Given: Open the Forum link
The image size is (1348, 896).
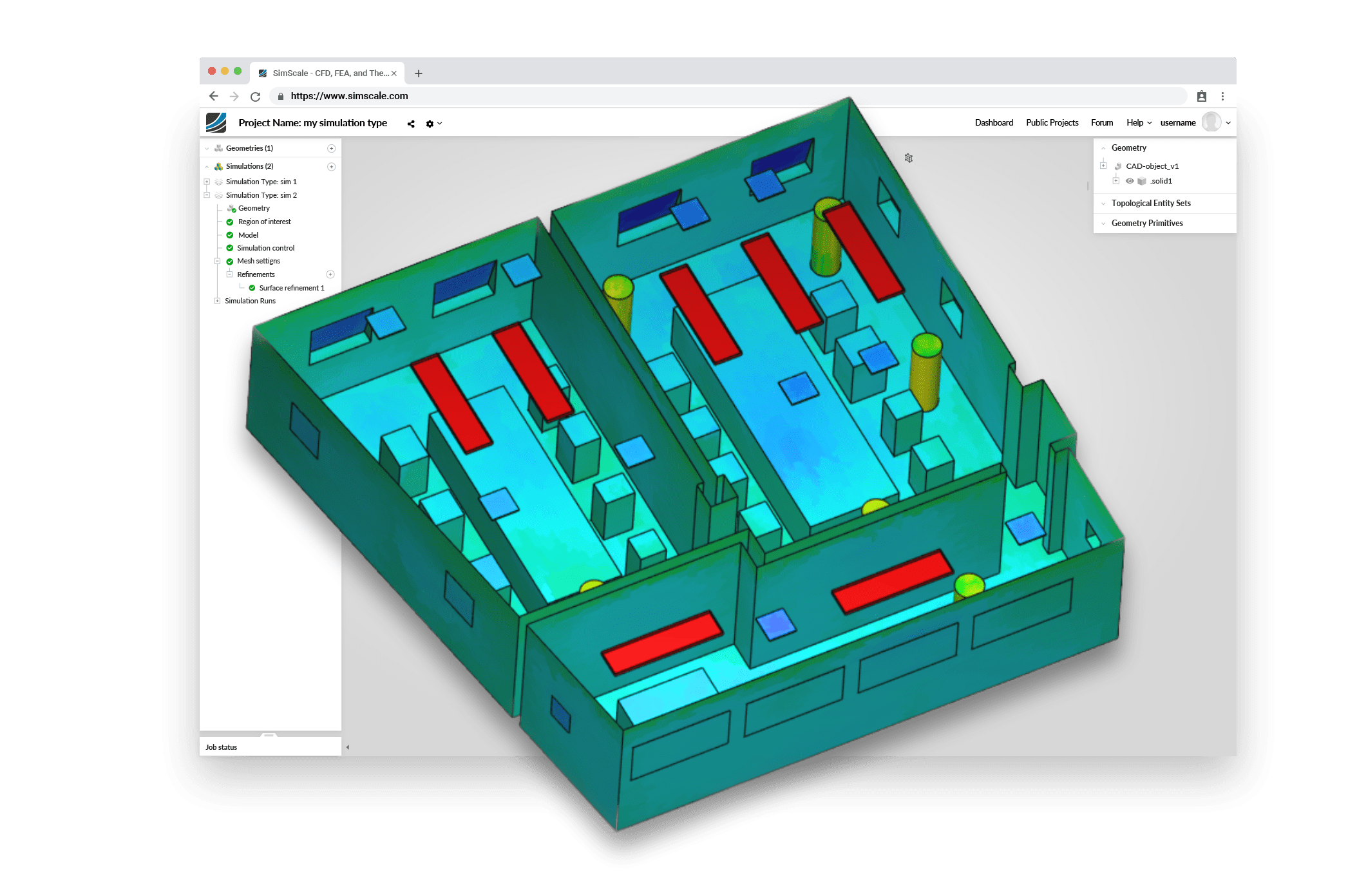Looking at the screenshot, I should (1102, 123).
